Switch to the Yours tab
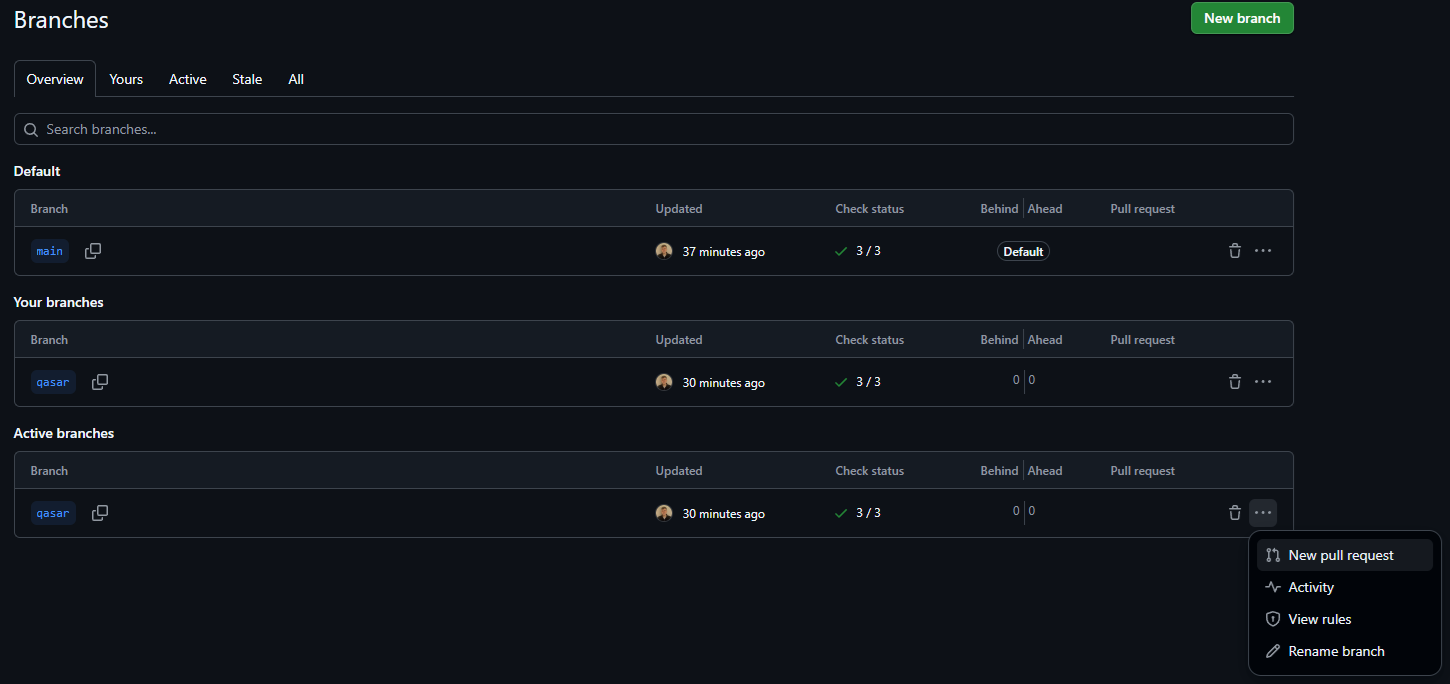The image size is (1450, 684). [x=126, y=79]
